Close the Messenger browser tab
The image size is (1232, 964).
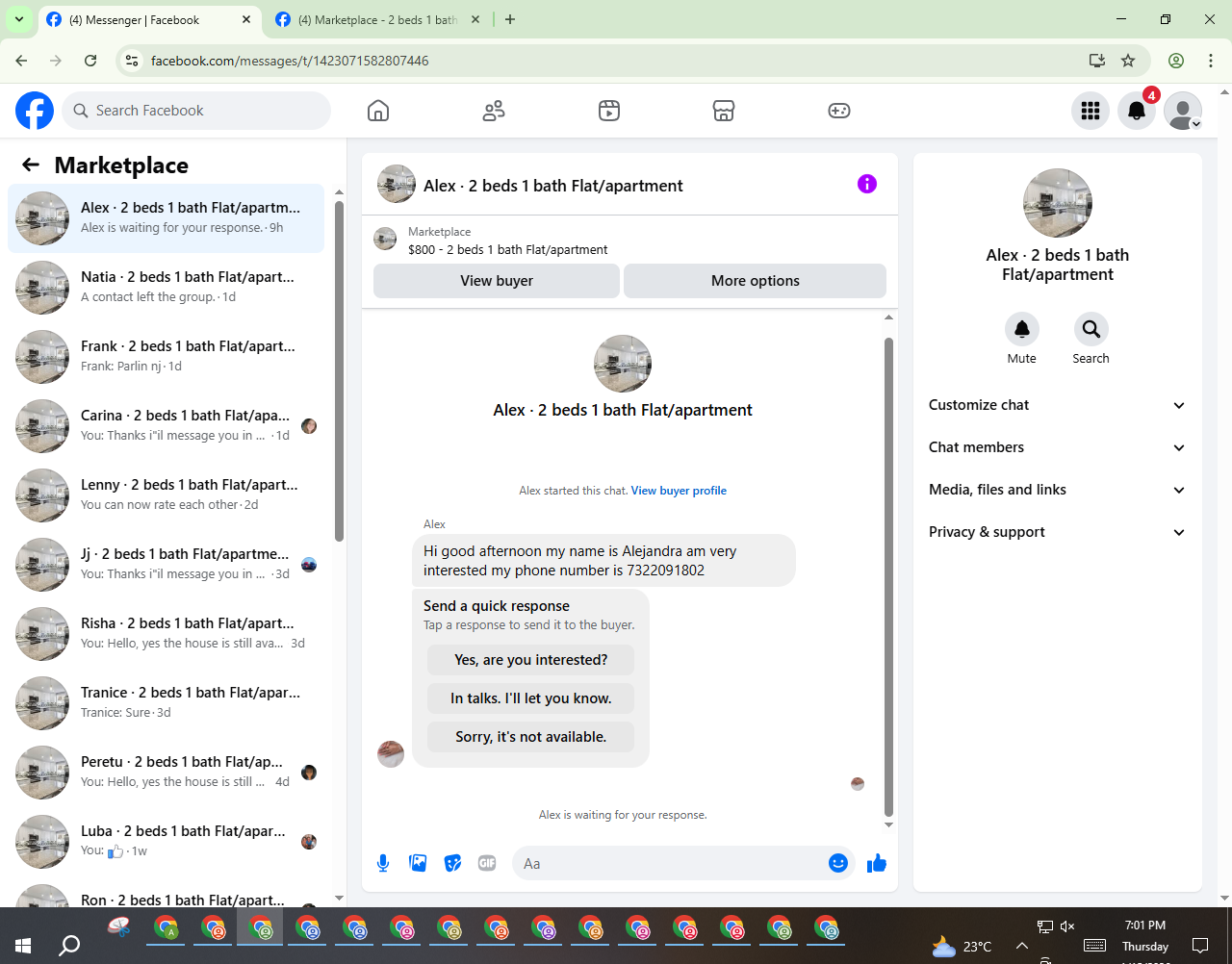pos(246,19)
